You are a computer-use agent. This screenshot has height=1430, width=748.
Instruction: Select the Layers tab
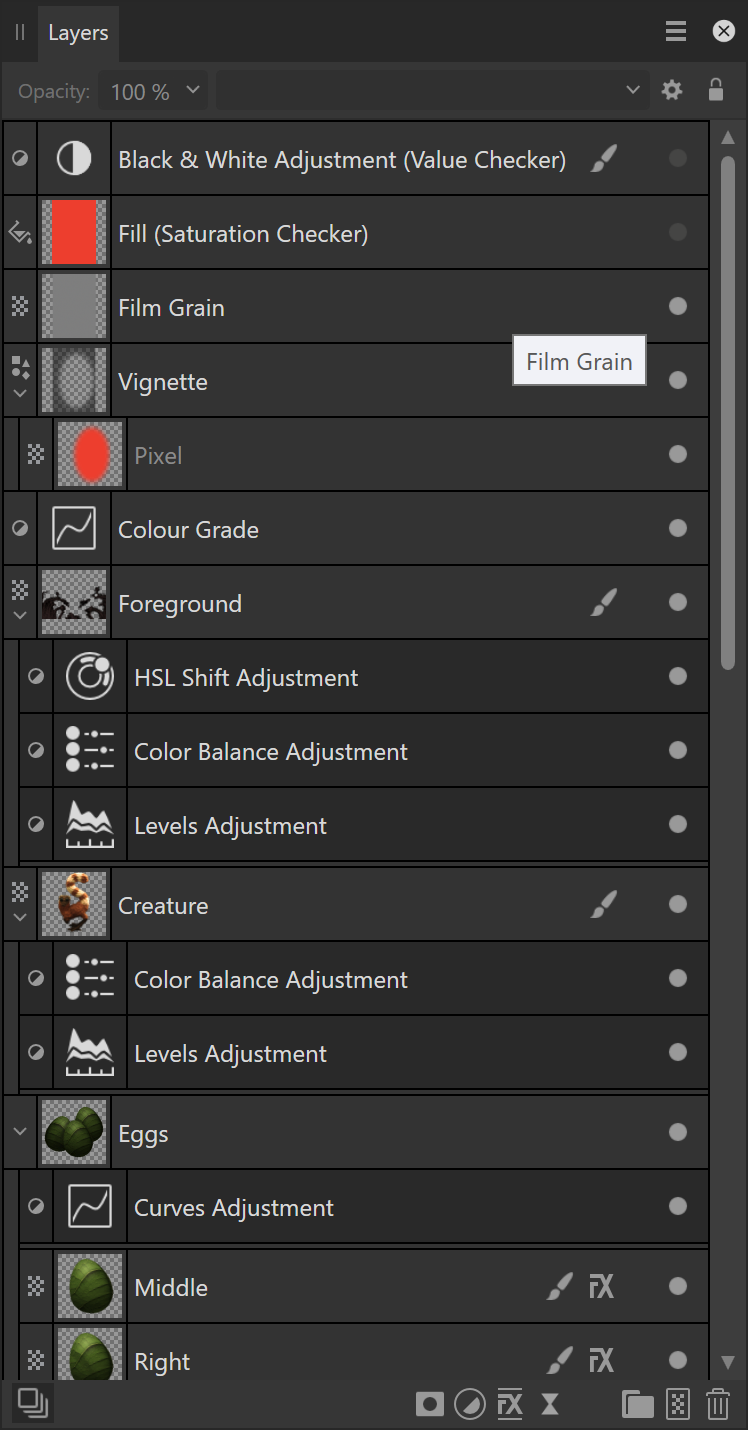tap(78, 33)
